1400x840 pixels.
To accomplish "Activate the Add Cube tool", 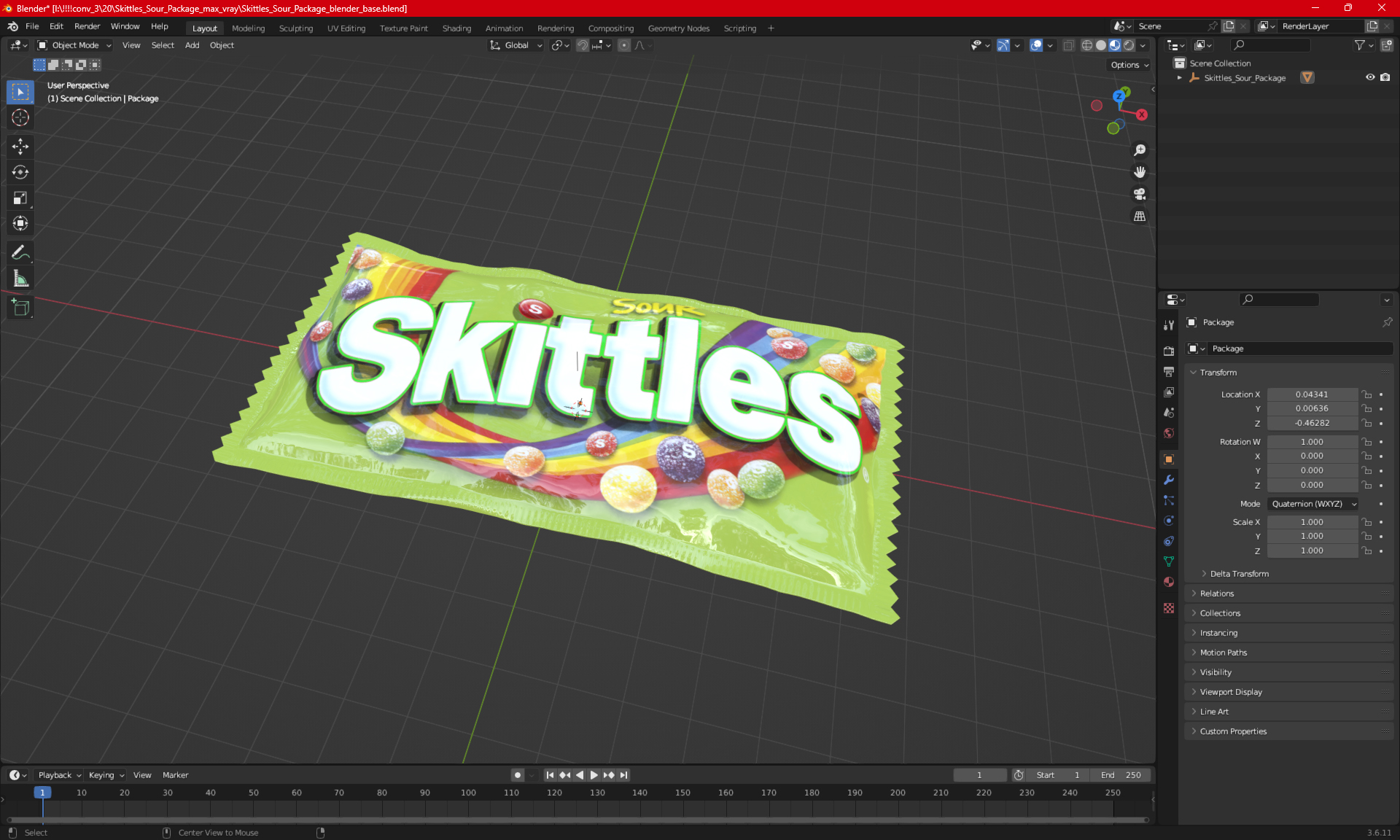I will click(x=20, y=308).
